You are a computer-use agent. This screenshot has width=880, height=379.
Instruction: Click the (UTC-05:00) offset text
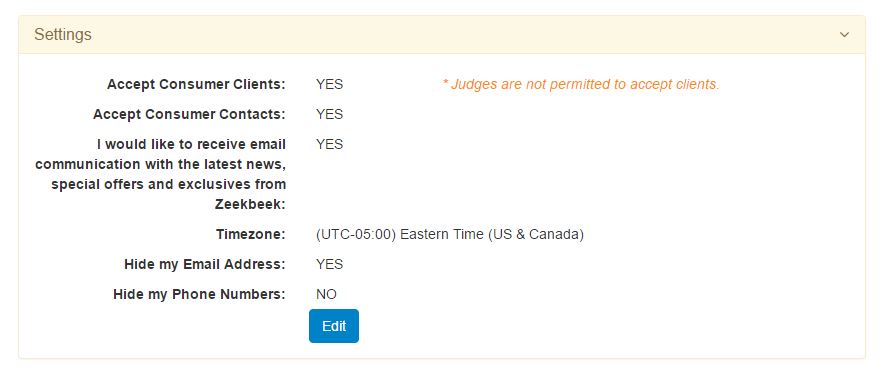pyautogui.click(x=356, y=234)
